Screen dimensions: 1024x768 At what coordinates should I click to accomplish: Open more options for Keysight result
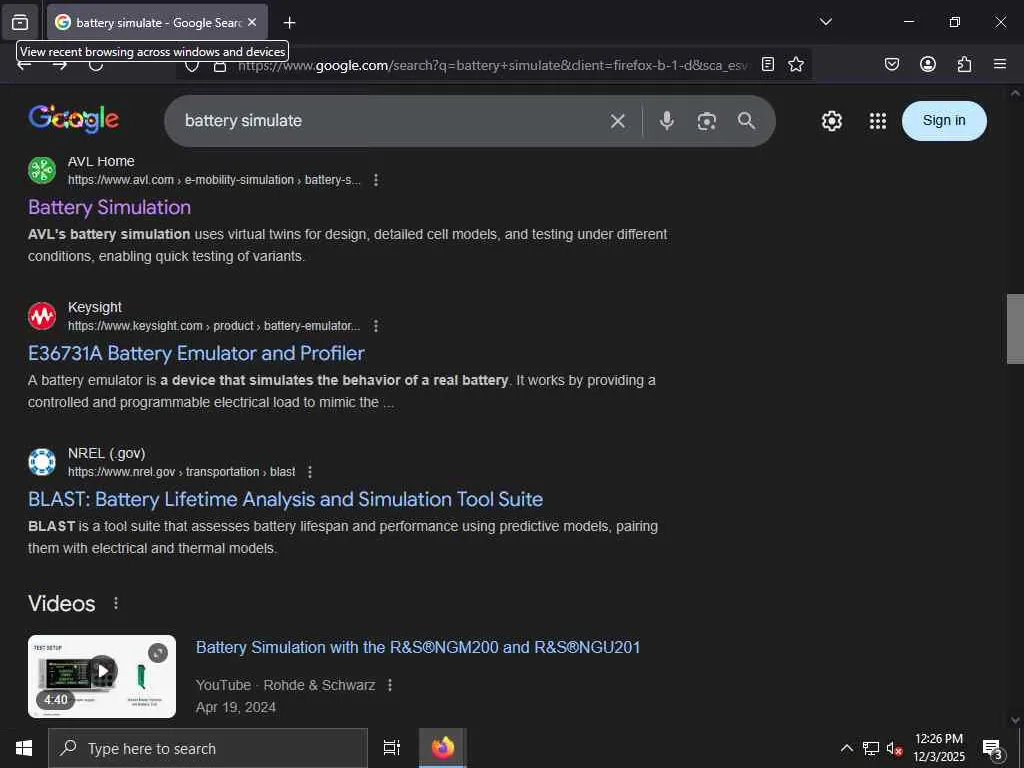pos(376,326)
